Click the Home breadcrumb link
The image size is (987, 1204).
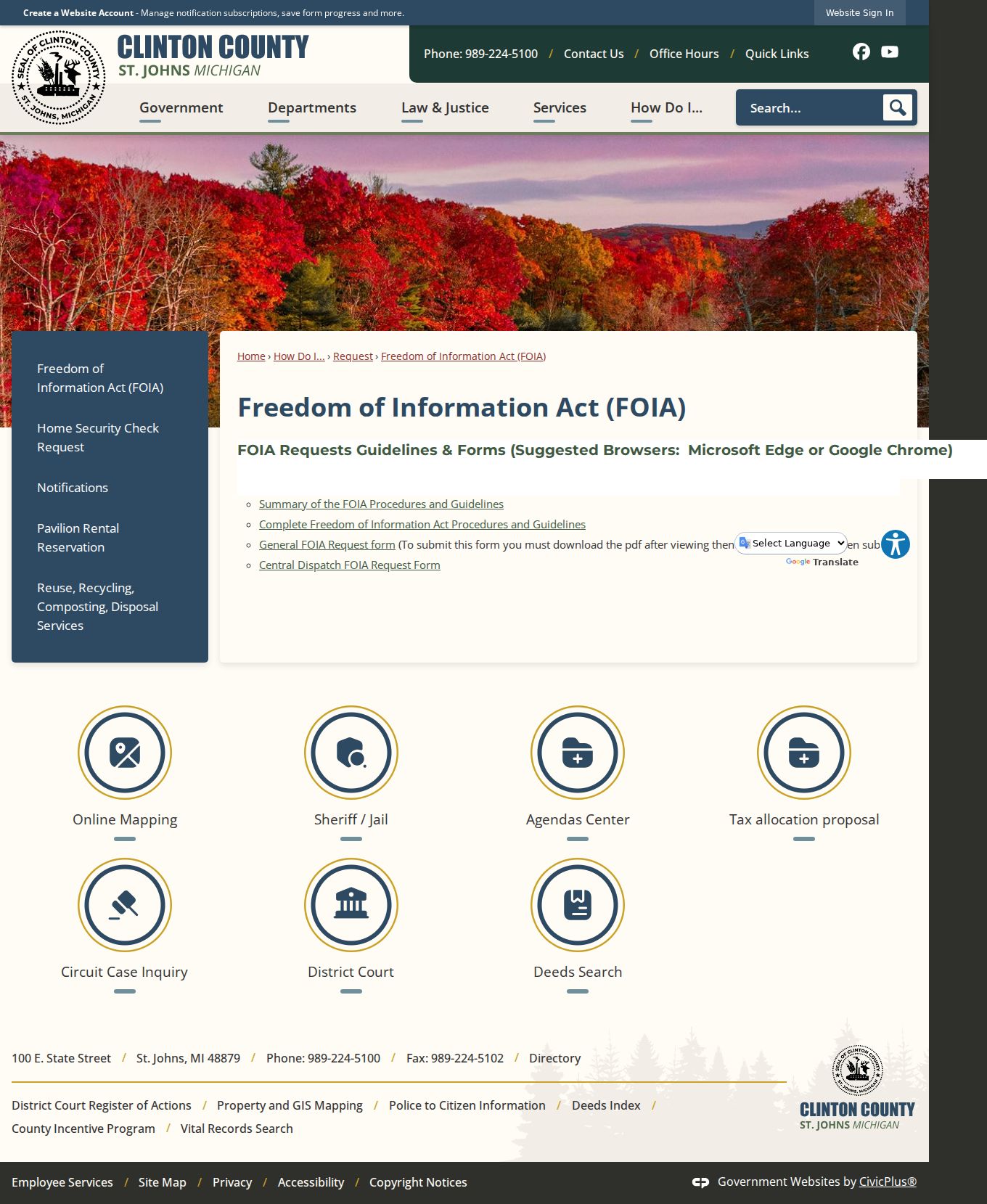[x=251, y=356]
